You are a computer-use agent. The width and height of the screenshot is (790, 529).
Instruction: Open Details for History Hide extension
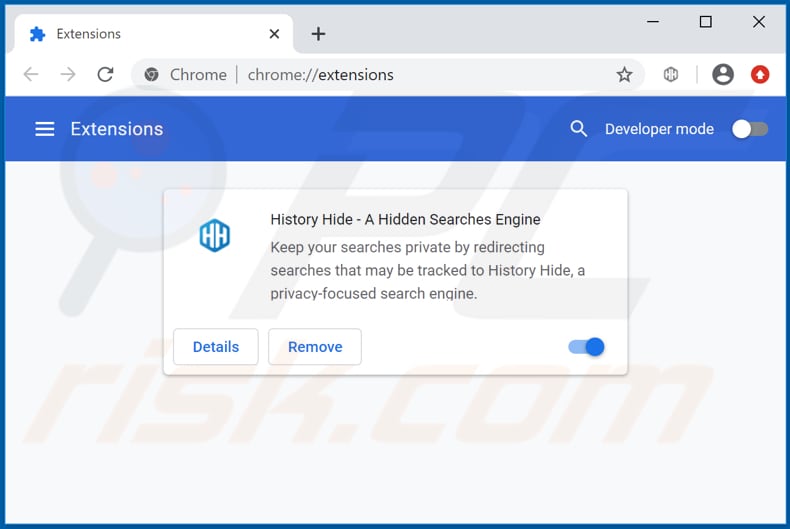[x=216, y=347]
